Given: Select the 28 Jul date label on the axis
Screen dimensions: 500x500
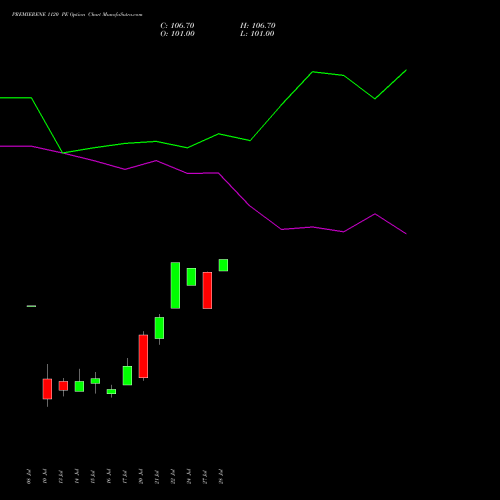Looking at the screenshot, I should [221, 477].
